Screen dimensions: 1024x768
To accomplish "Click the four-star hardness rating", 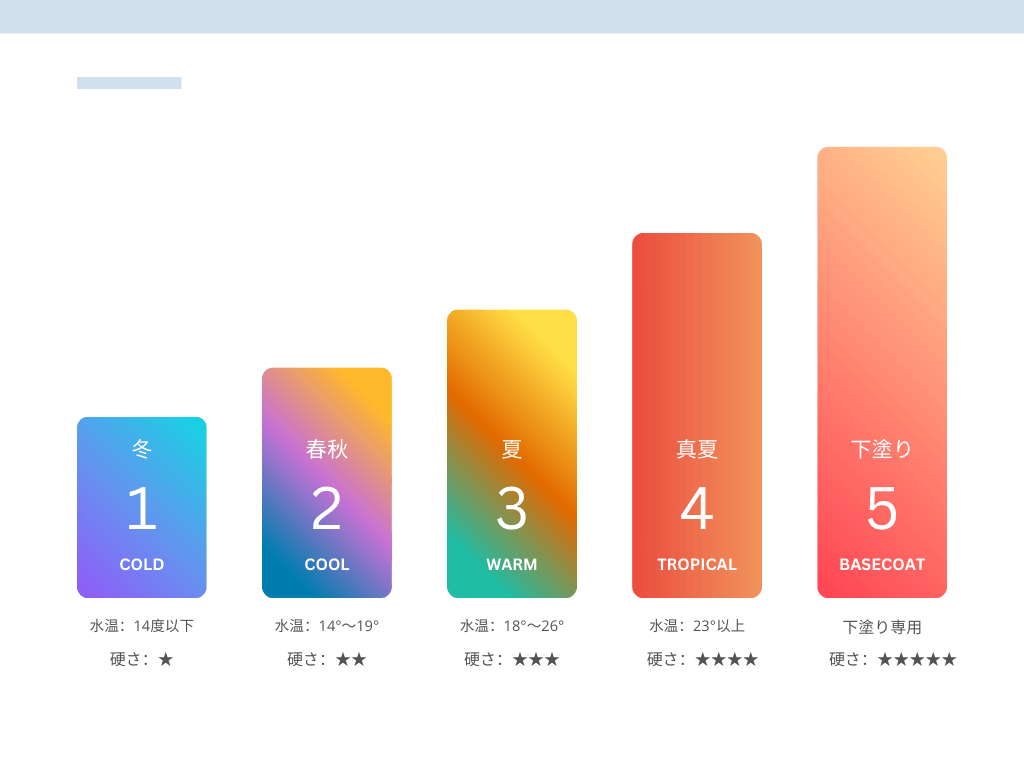I will (727, 660).
